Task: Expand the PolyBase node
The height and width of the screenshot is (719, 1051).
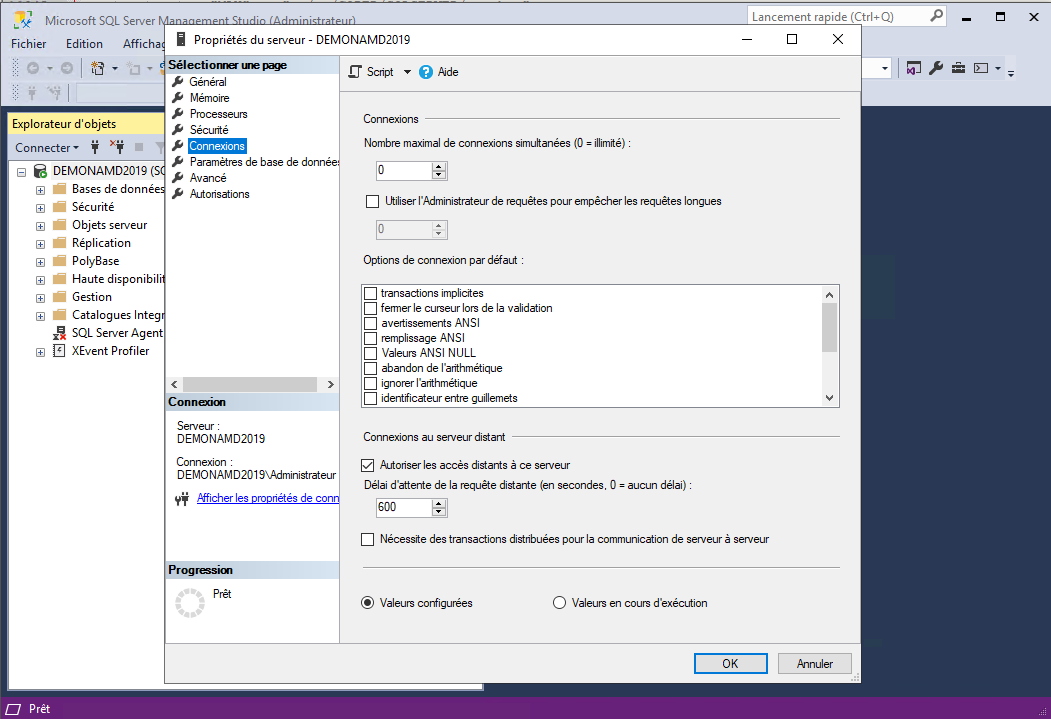Action: (40, 263)
